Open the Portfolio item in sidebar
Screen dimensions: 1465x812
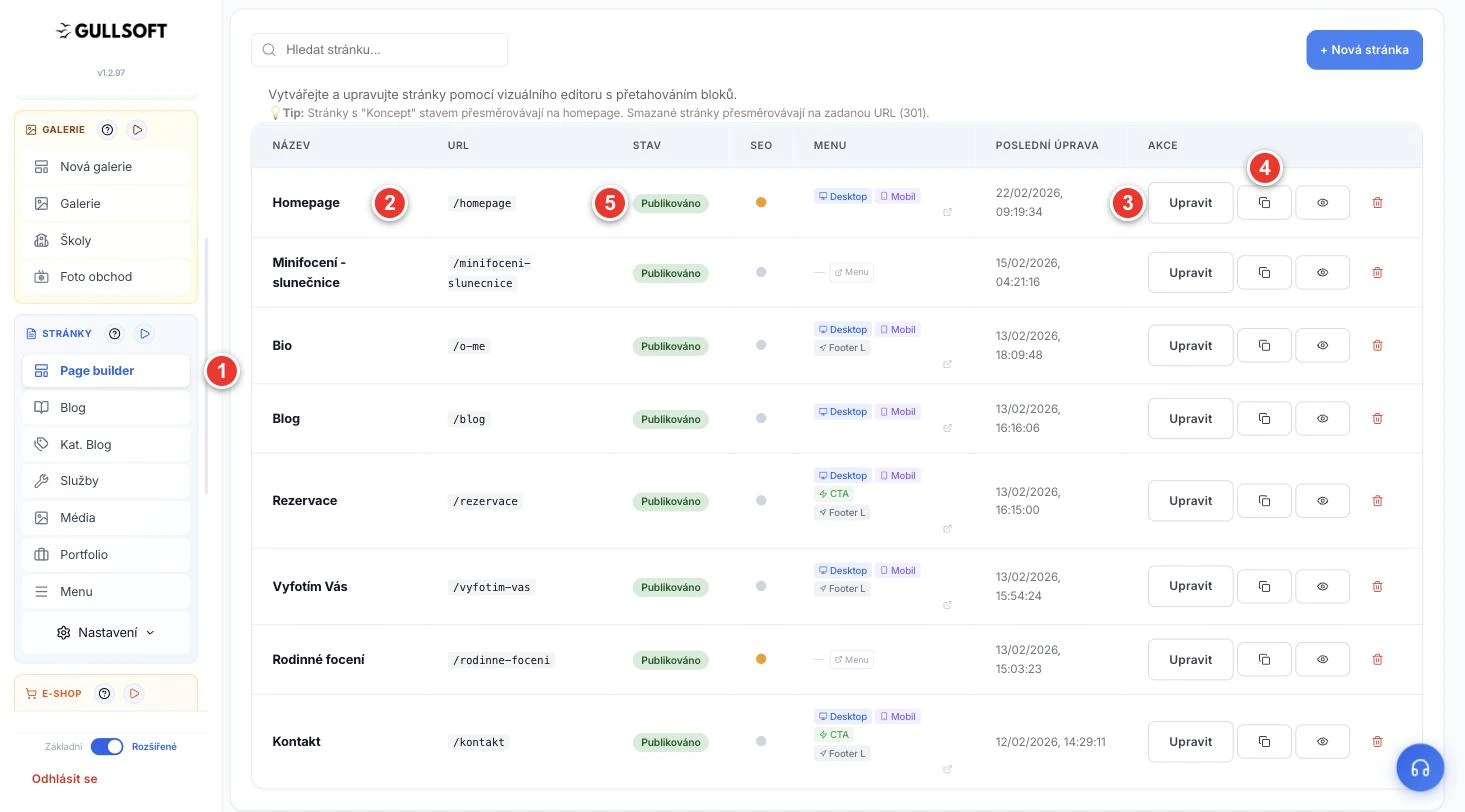click(x=106, y=554)
